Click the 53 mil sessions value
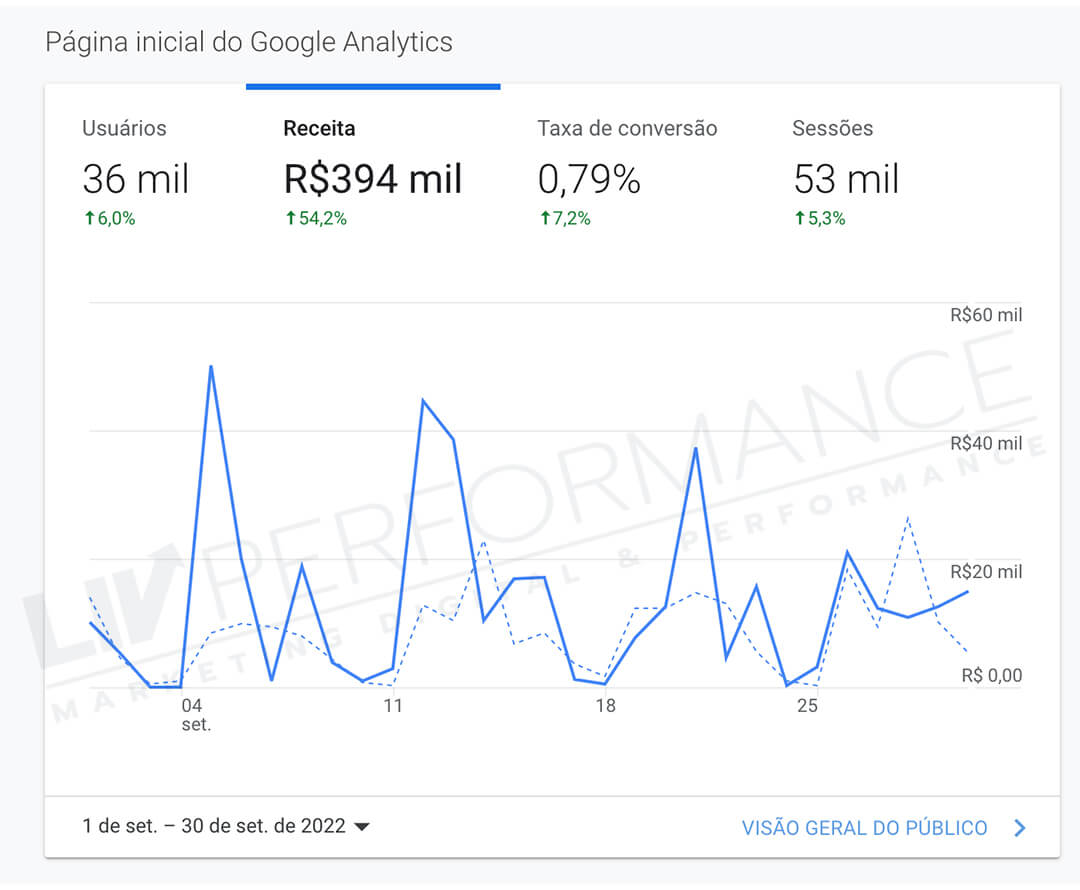The height and width of the screenshot is (890, 1080). pos(846,179)
